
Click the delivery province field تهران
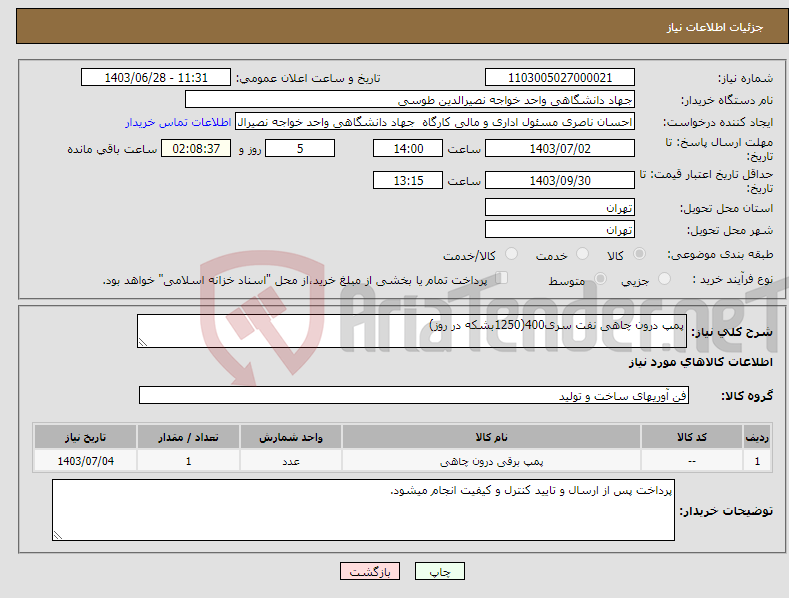(x=560, y=207)
